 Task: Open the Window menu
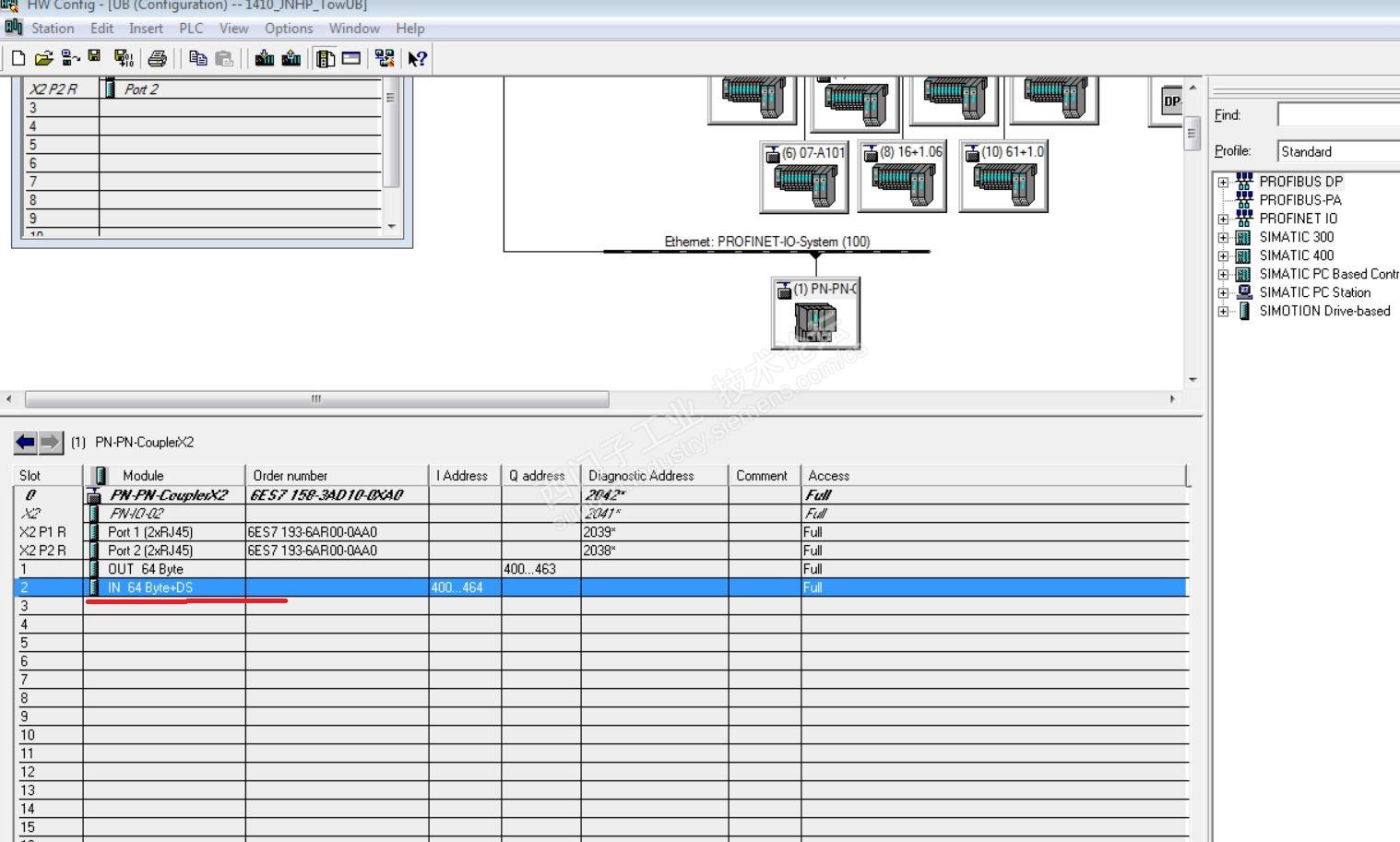(x=354, y=29)
